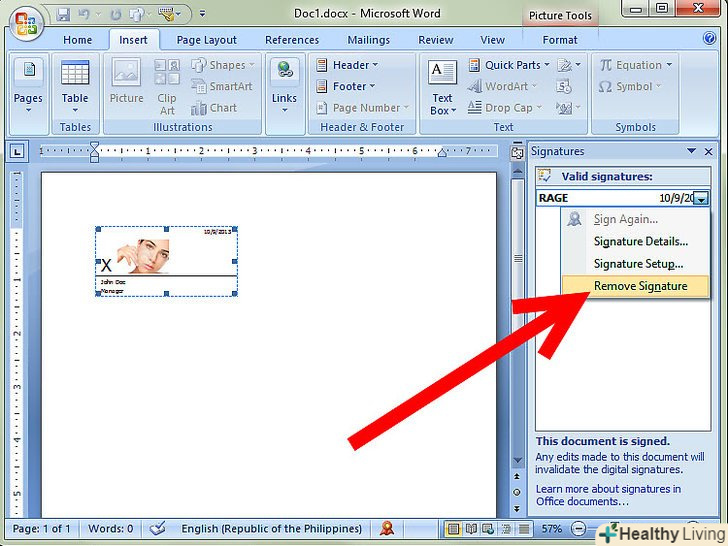Open the Picture Tools Format tab

point(560,40)
